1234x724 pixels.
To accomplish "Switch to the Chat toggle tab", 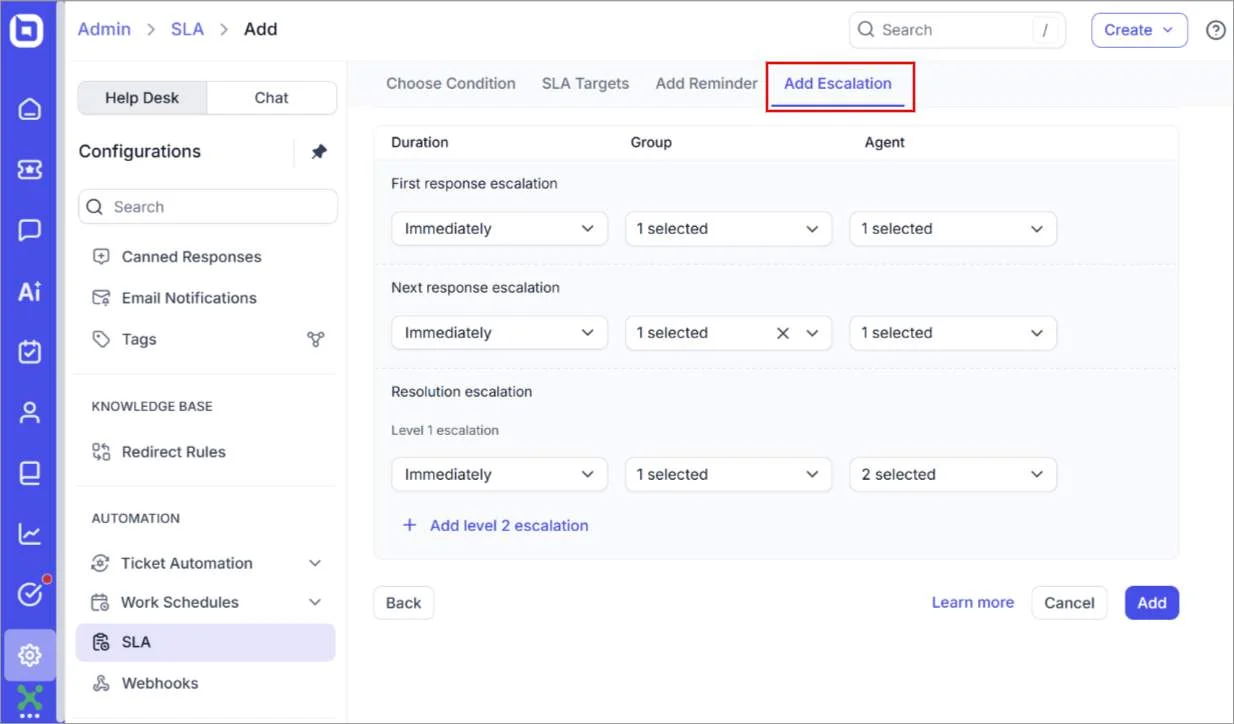I will click(x=271, y=97).
